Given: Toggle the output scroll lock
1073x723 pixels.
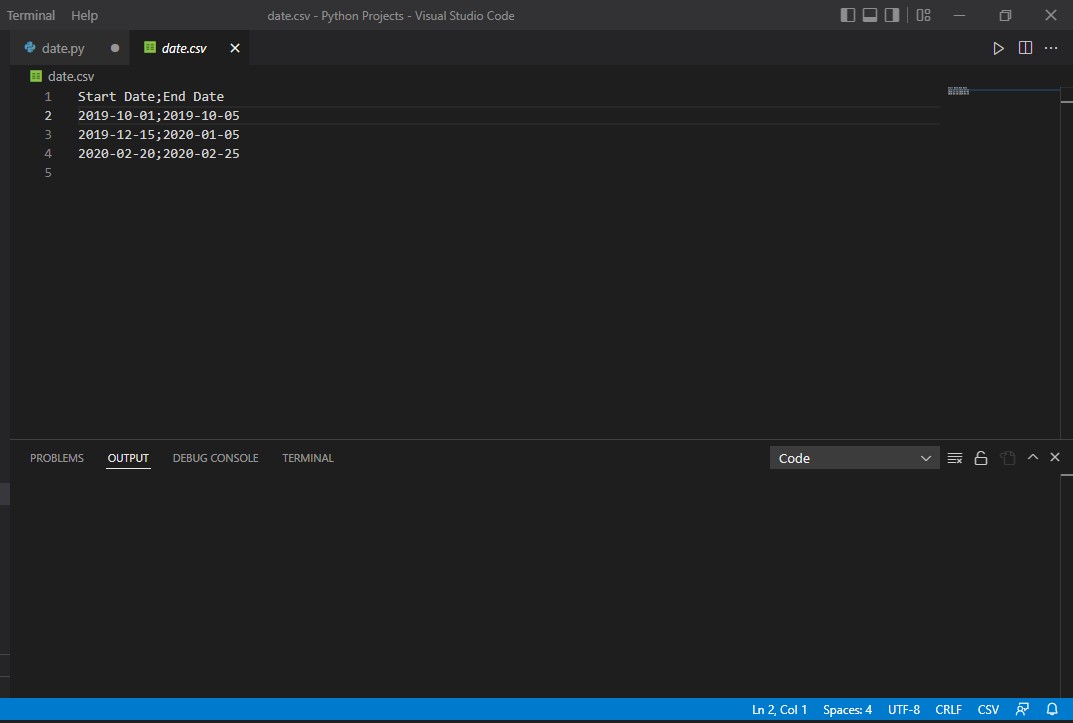Looking at the screenshot, I should (981, 458).
